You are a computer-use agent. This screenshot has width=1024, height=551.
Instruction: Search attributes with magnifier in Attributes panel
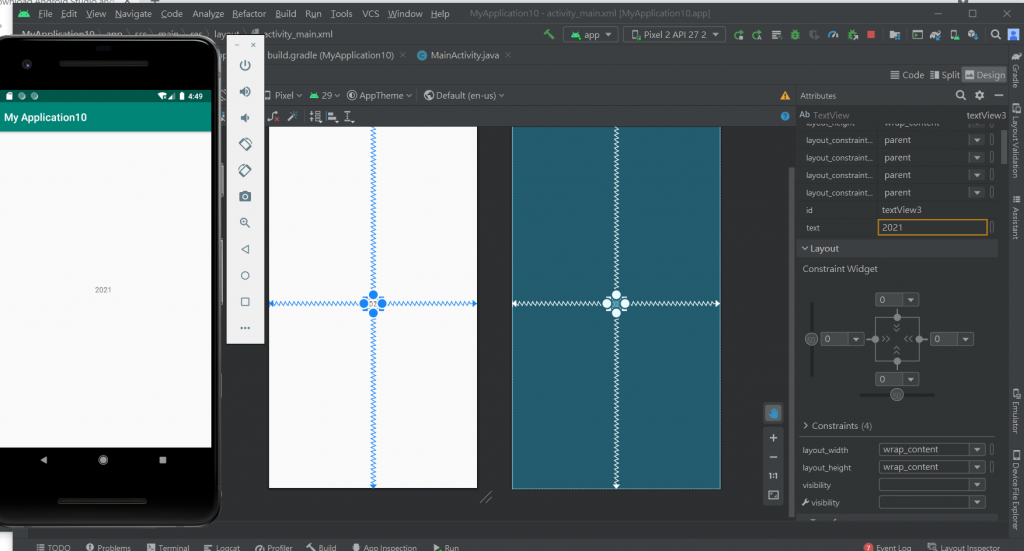[x=961, y=95]
